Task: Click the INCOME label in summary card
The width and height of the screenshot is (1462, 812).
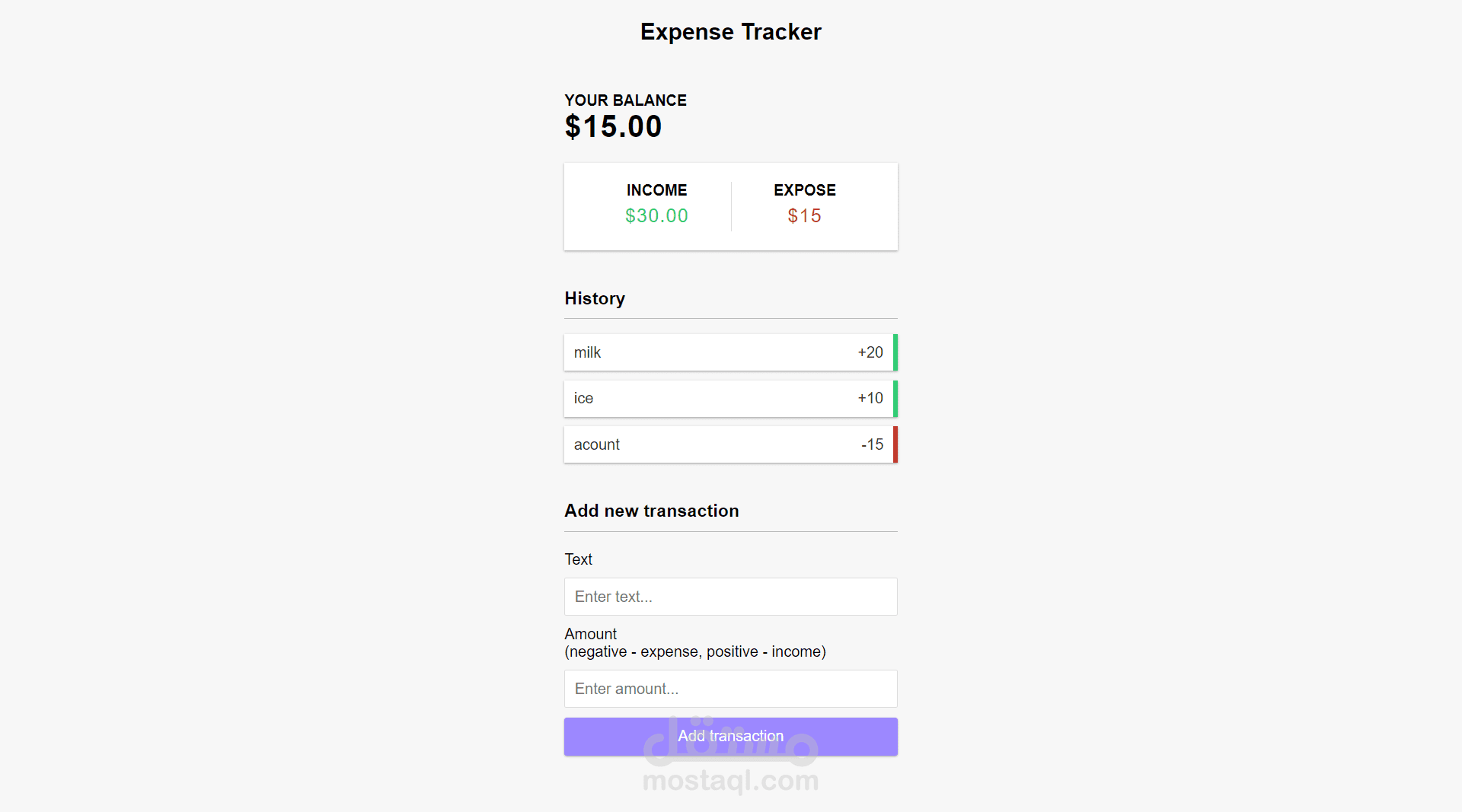Action: click(656, 190)
